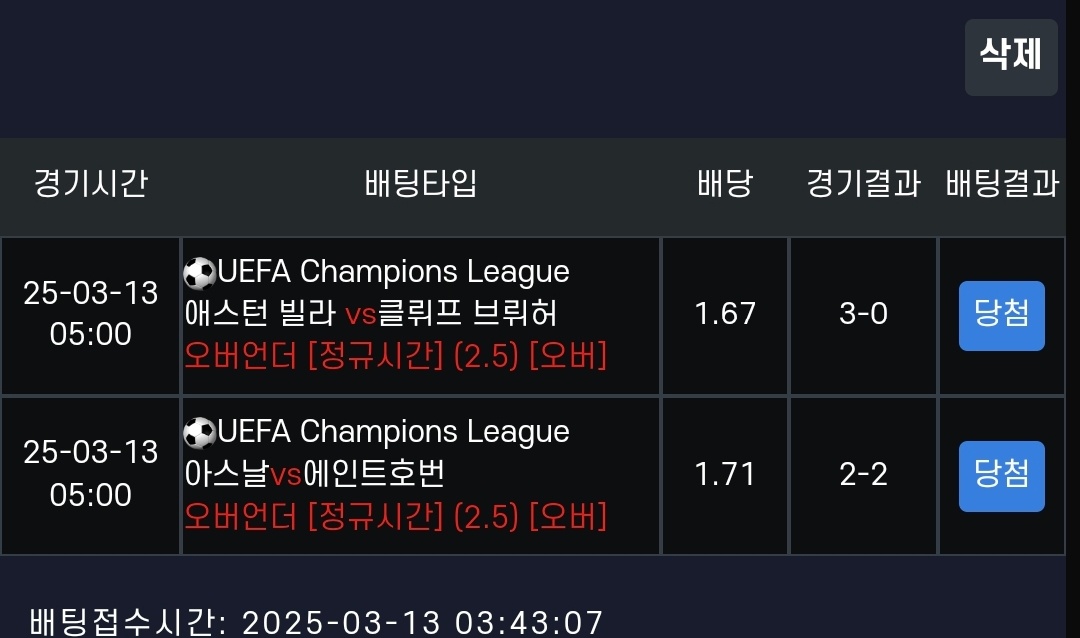Screen dimensions: 1080x638
Task: Select the 배팅타입 column header
Action: coord(421,184)
